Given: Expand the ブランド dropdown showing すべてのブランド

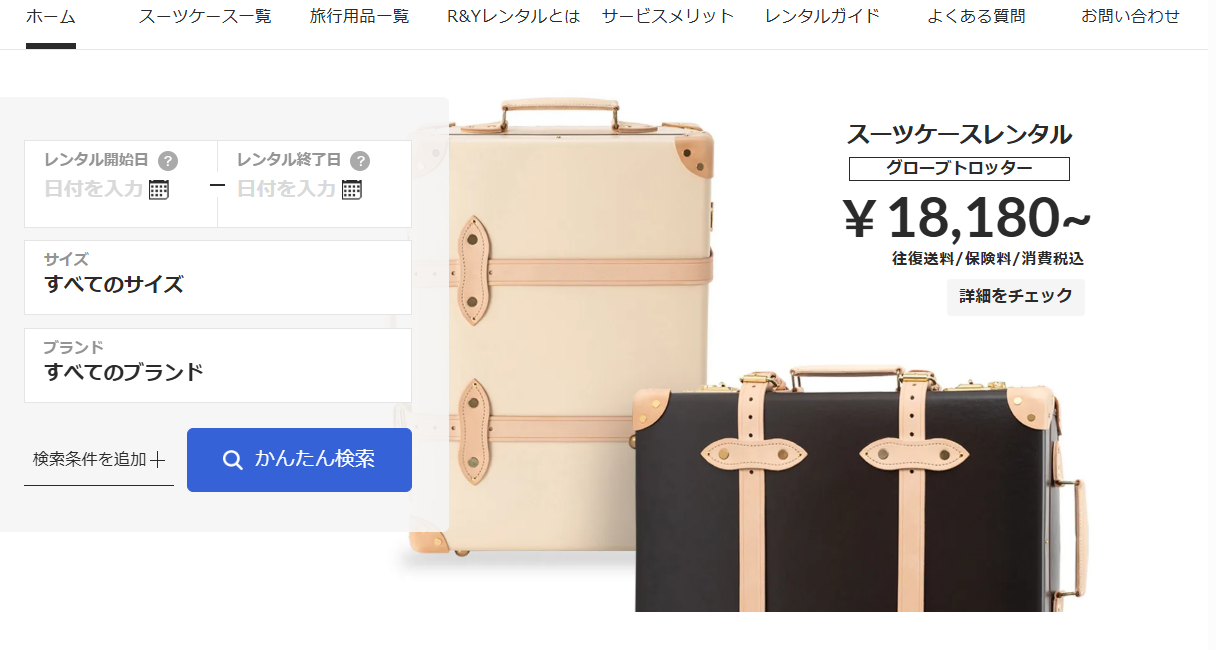Looking at the screenshot, I should click(x=218, y=365).
